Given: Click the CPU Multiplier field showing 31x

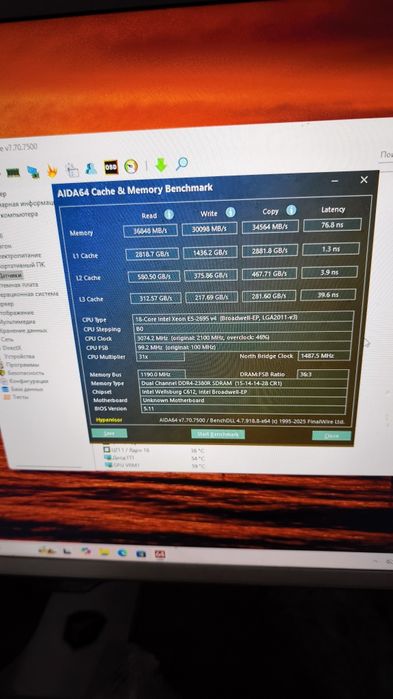Looking at the screenshot, I should (160, 357).
